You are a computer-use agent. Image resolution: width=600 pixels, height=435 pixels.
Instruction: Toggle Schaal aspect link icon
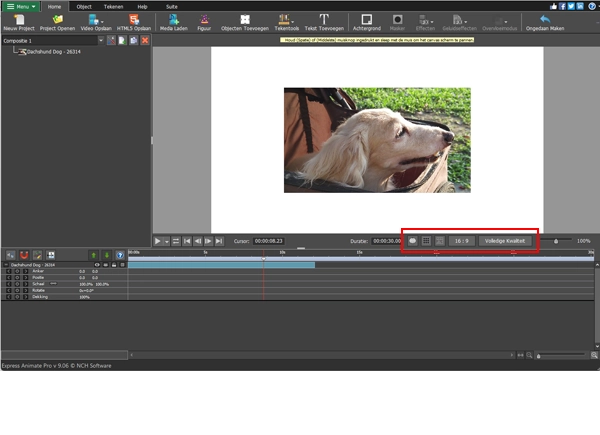tap(53, 284)
